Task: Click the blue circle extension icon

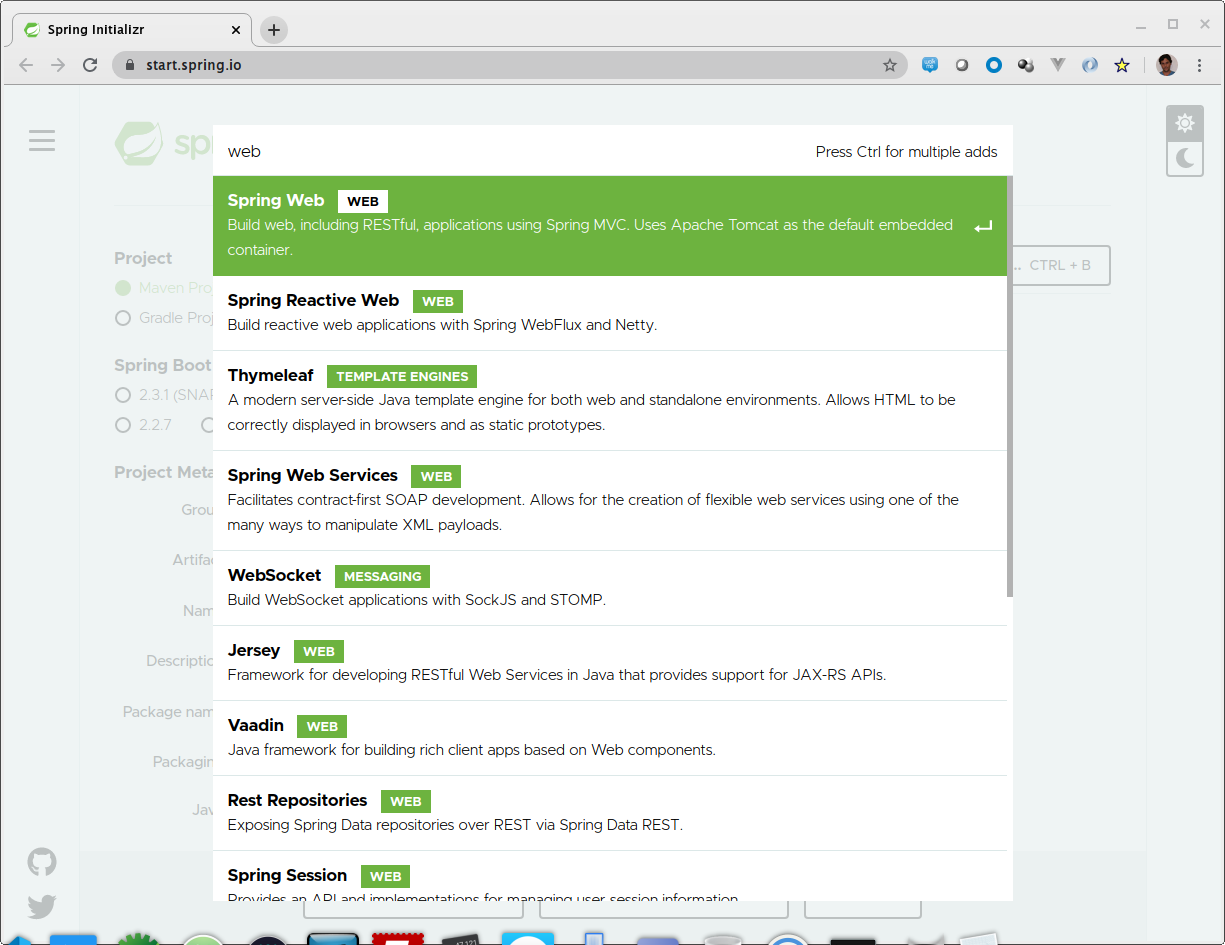Action: pos(993,65)
